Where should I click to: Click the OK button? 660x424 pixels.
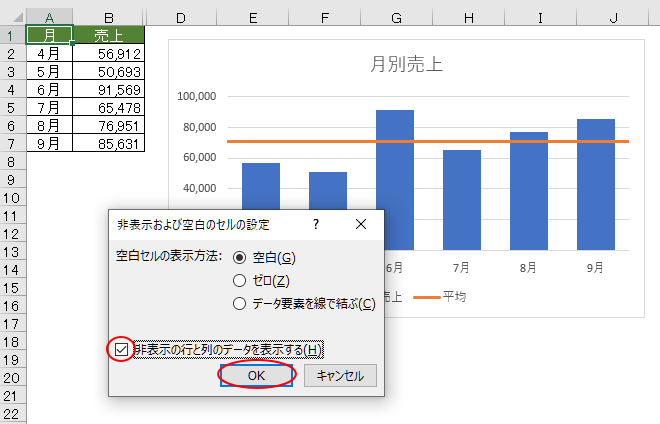pyautogui.click(x=256, y=375)
